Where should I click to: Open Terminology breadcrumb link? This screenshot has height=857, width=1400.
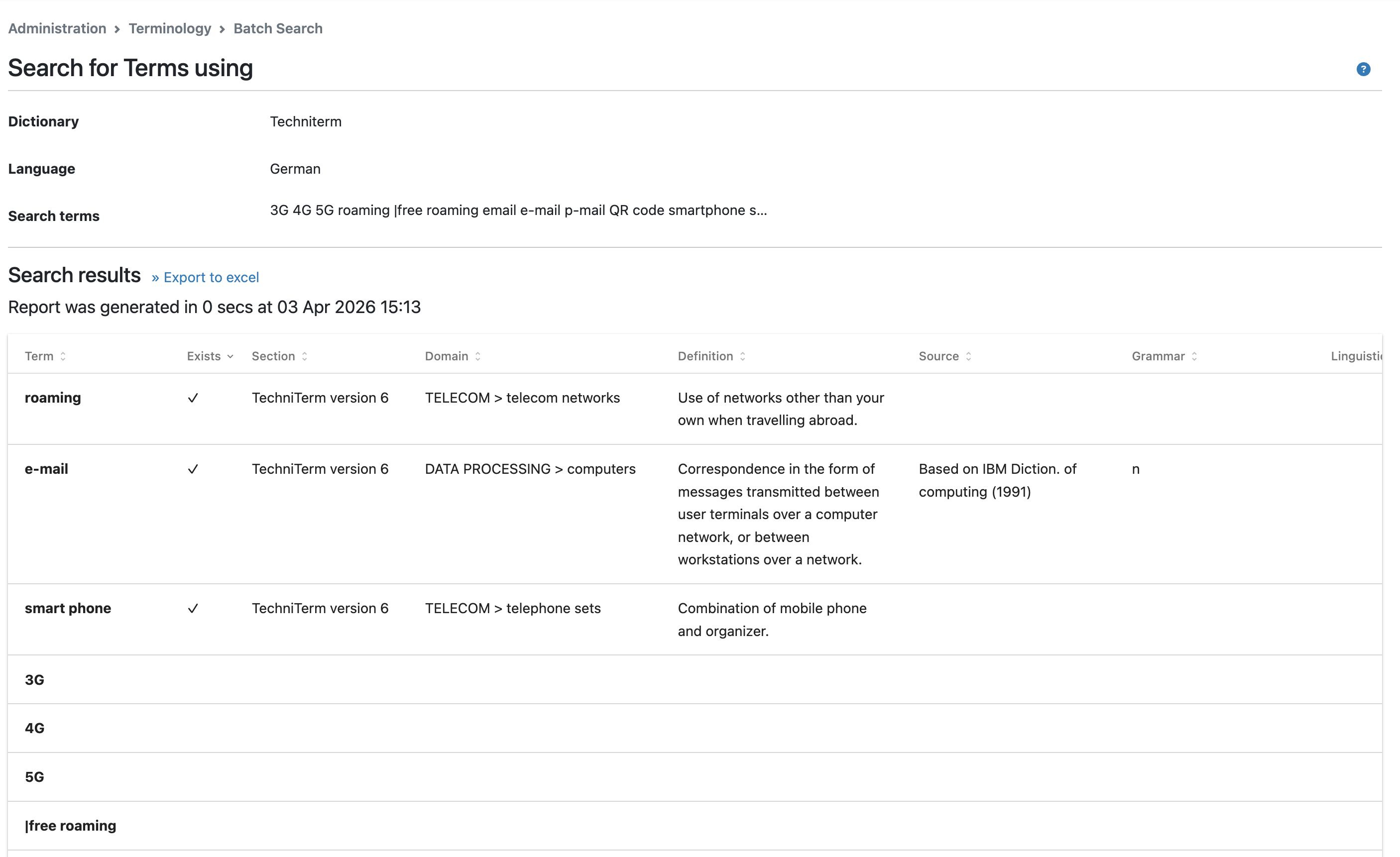[x=170, y=28]
